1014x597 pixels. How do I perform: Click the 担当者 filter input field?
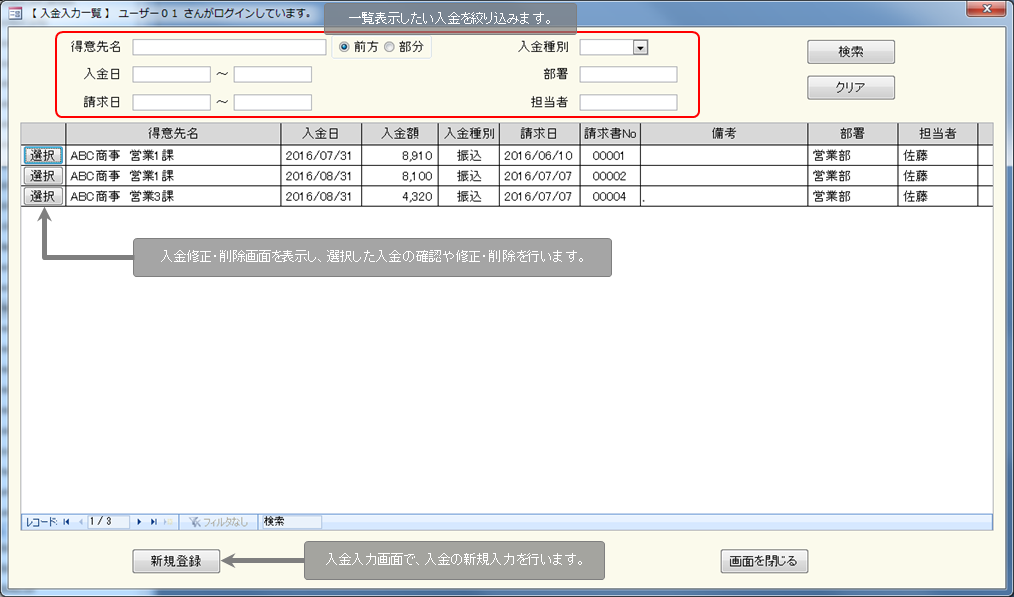click(x=628, y=102)
